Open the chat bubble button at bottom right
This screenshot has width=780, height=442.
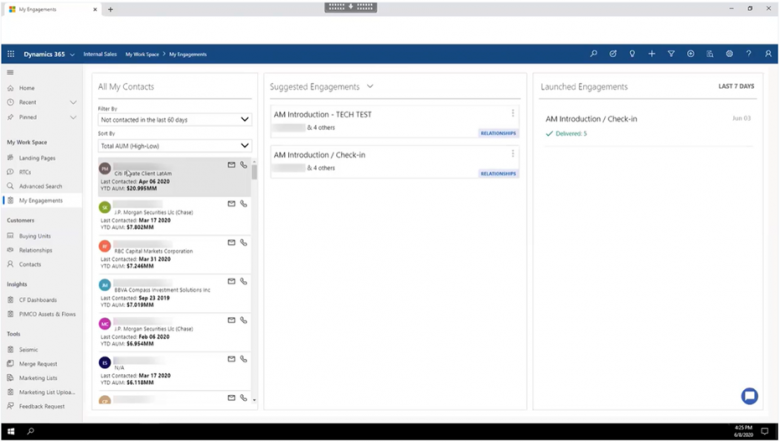click(x=749, y=396)
